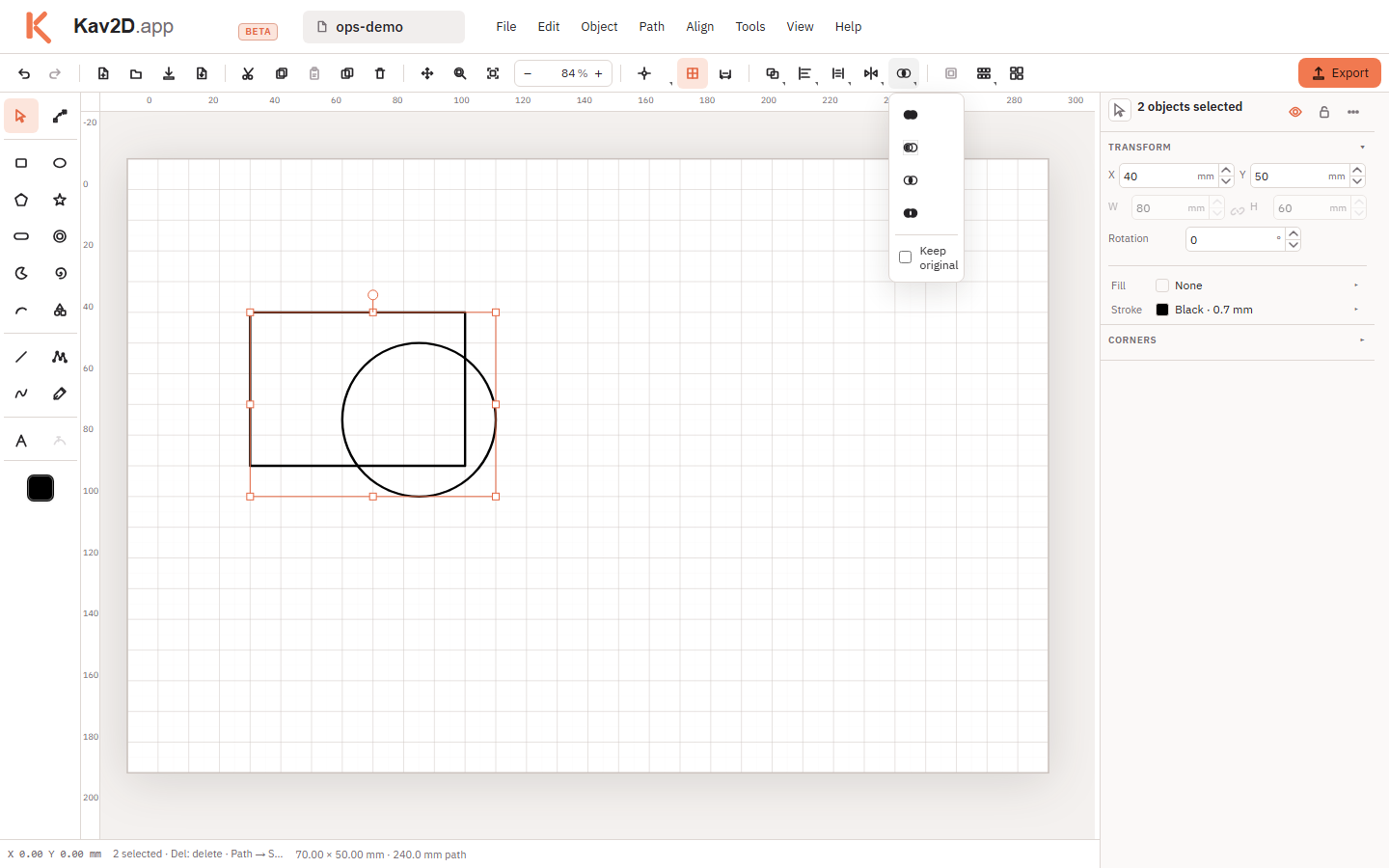Activate the straight line tool
Image resolution: width=1389 pixels, height=868 pixels.
[x=21, y=357]
